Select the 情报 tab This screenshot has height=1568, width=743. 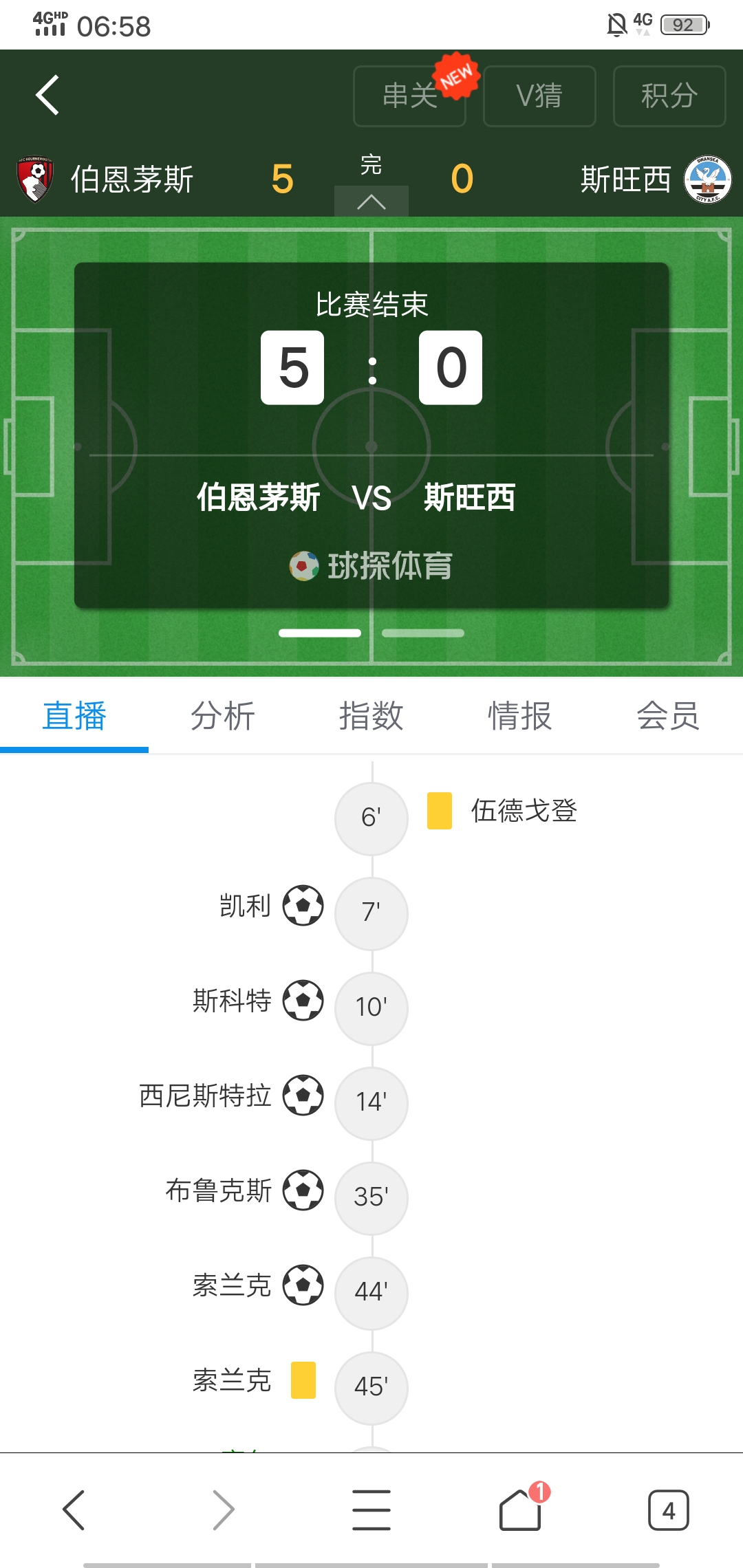(520, 716)
